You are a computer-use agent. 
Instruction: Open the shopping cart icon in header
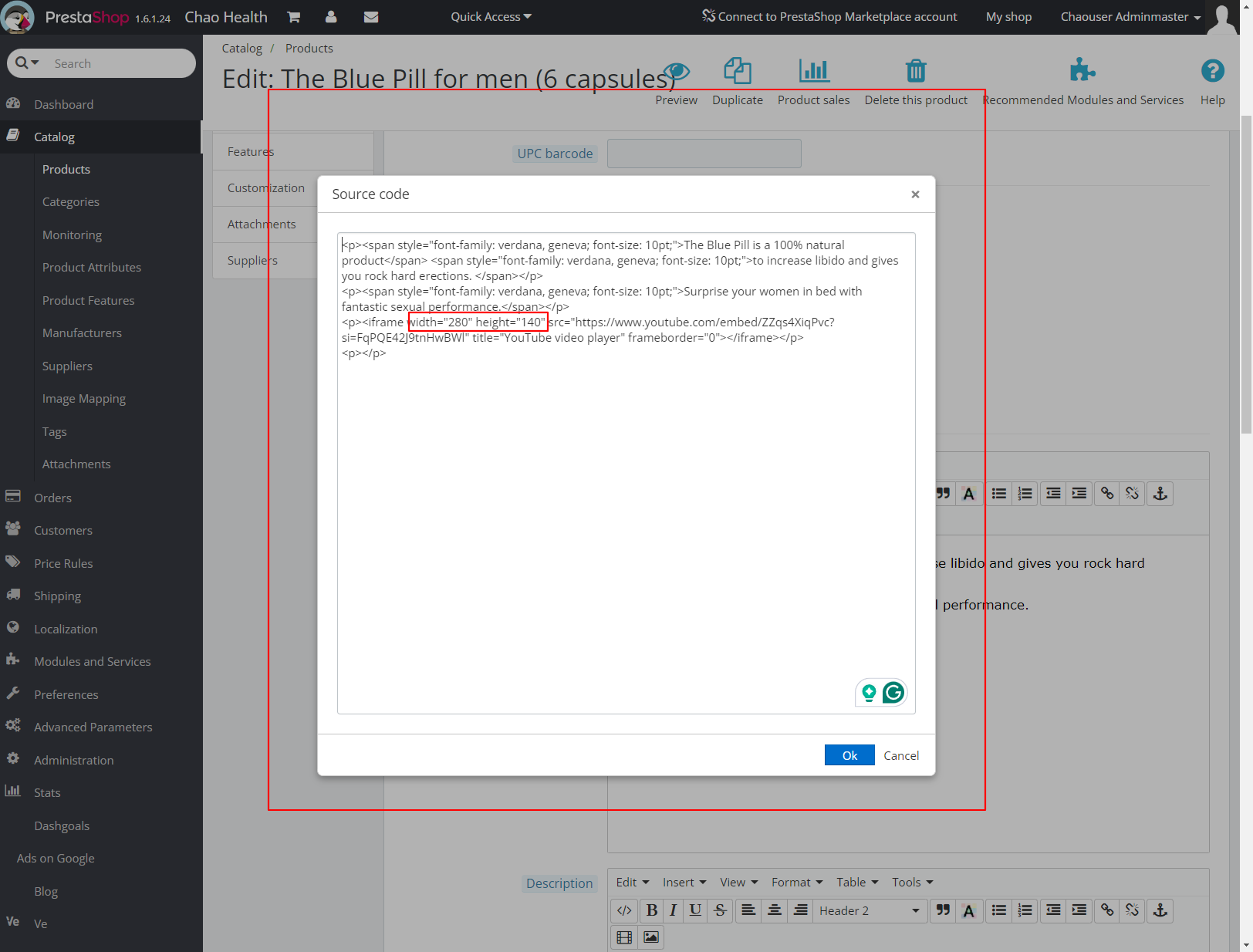point(293,17)
